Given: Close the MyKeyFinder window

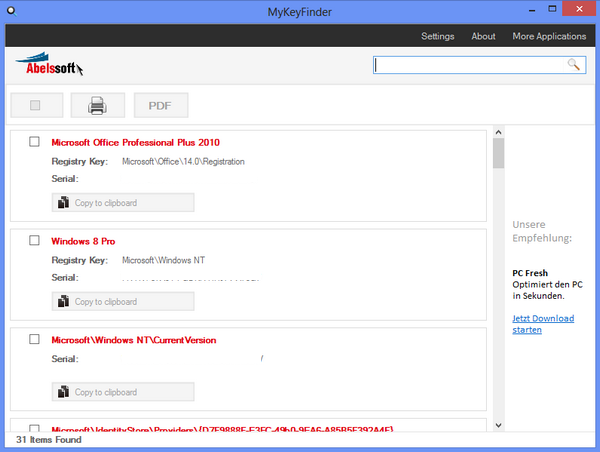Looking at the screenshot, I should click(579, 9).
